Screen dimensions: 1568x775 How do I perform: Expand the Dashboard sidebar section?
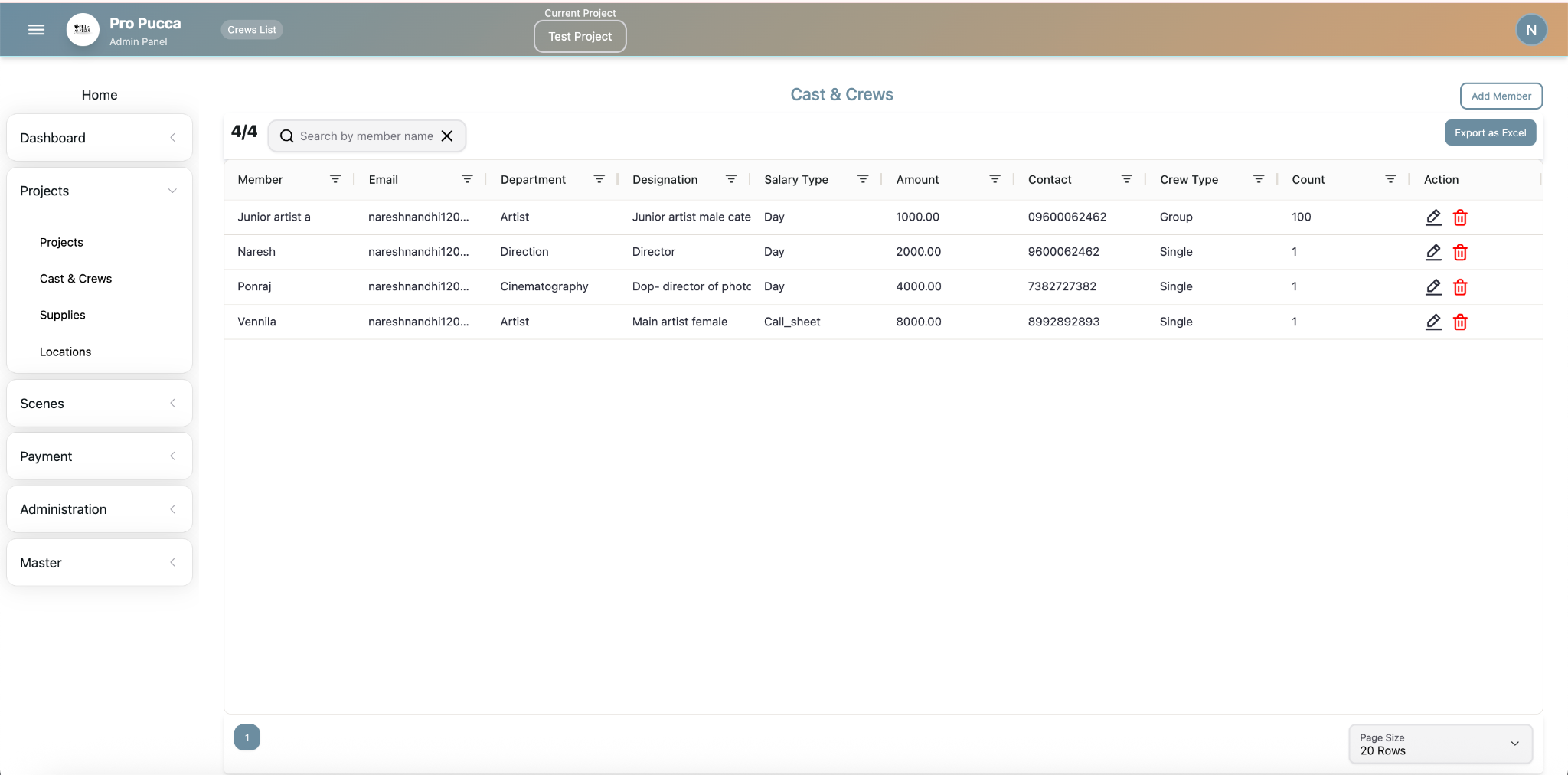[99, 138]
